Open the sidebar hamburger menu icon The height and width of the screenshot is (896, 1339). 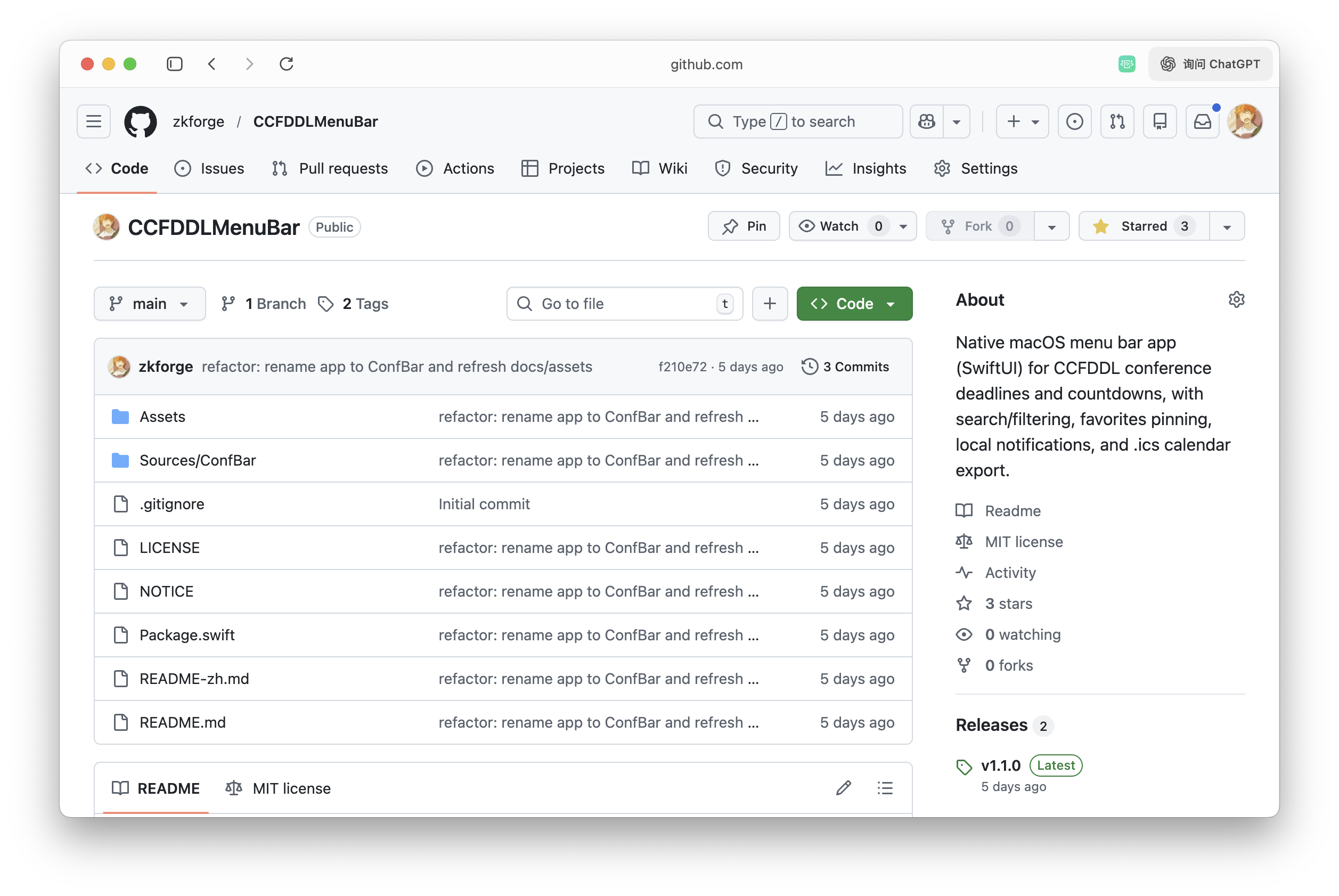click(x=93, y=121)
